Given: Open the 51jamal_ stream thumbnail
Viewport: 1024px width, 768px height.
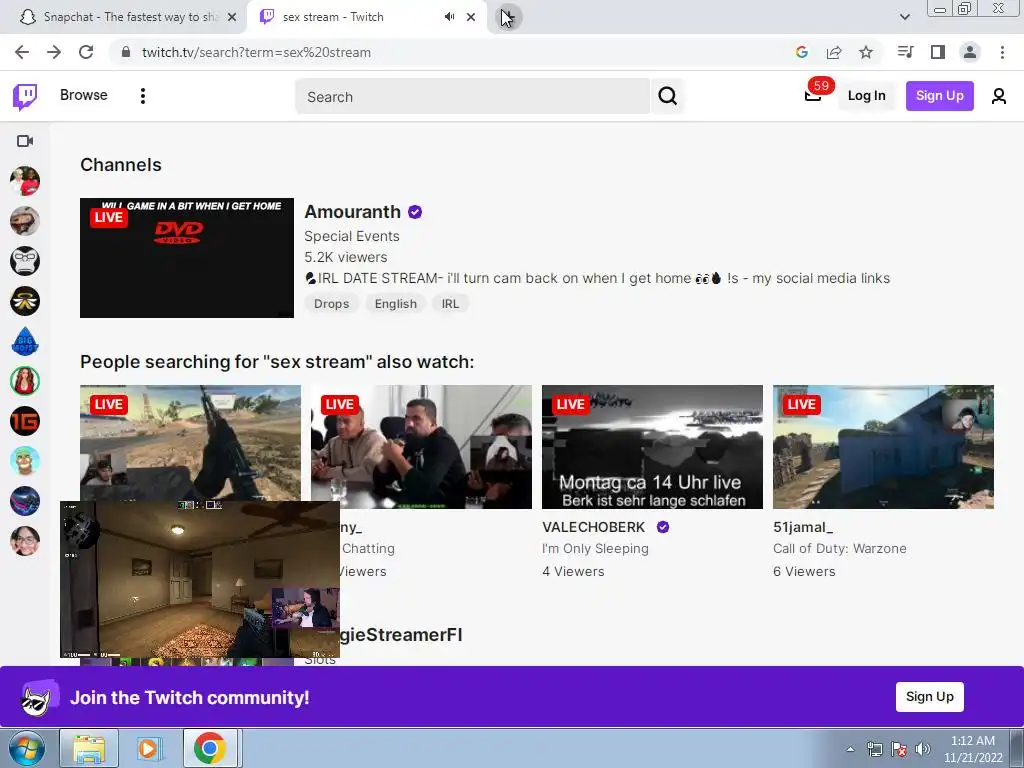Looking at the screenshot, I should click(x=883, y=447).
